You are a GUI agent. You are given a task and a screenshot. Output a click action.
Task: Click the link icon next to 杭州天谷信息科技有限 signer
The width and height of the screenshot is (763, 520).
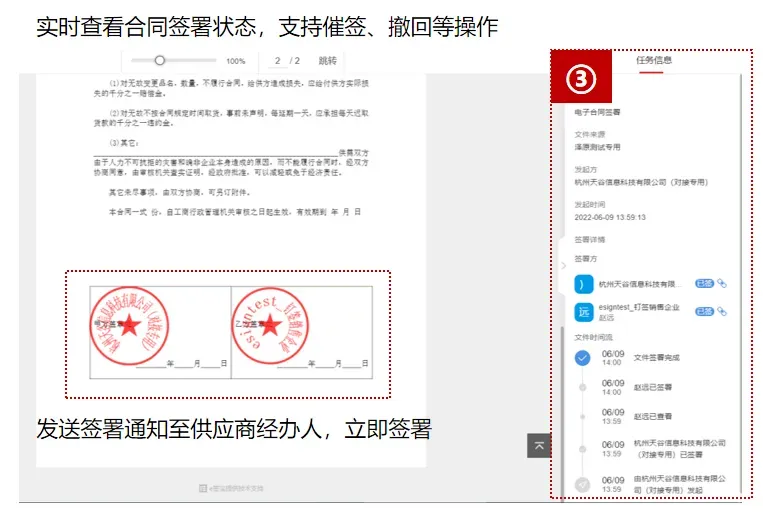(x=722, y=283)
